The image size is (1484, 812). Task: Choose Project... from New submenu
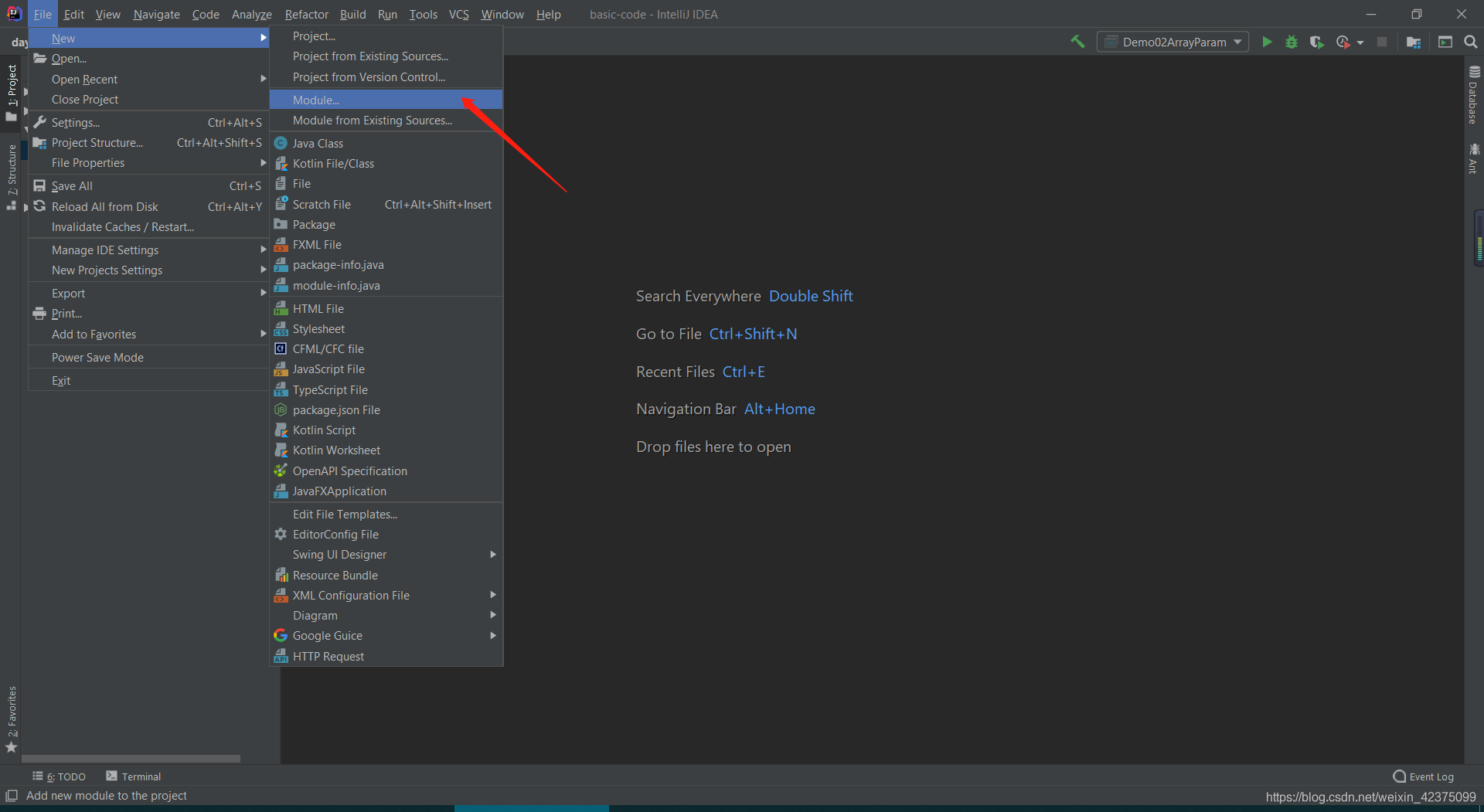coord(386,36)
